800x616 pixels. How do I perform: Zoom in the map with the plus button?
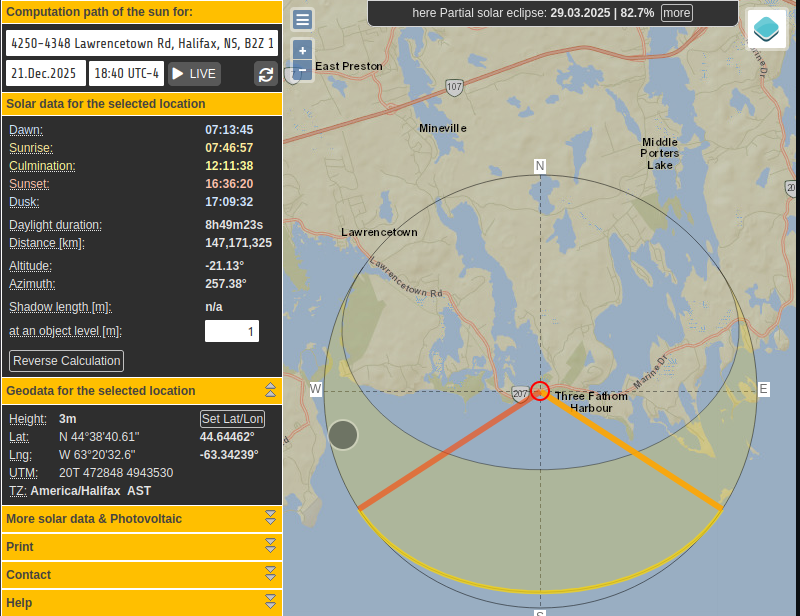302,51
